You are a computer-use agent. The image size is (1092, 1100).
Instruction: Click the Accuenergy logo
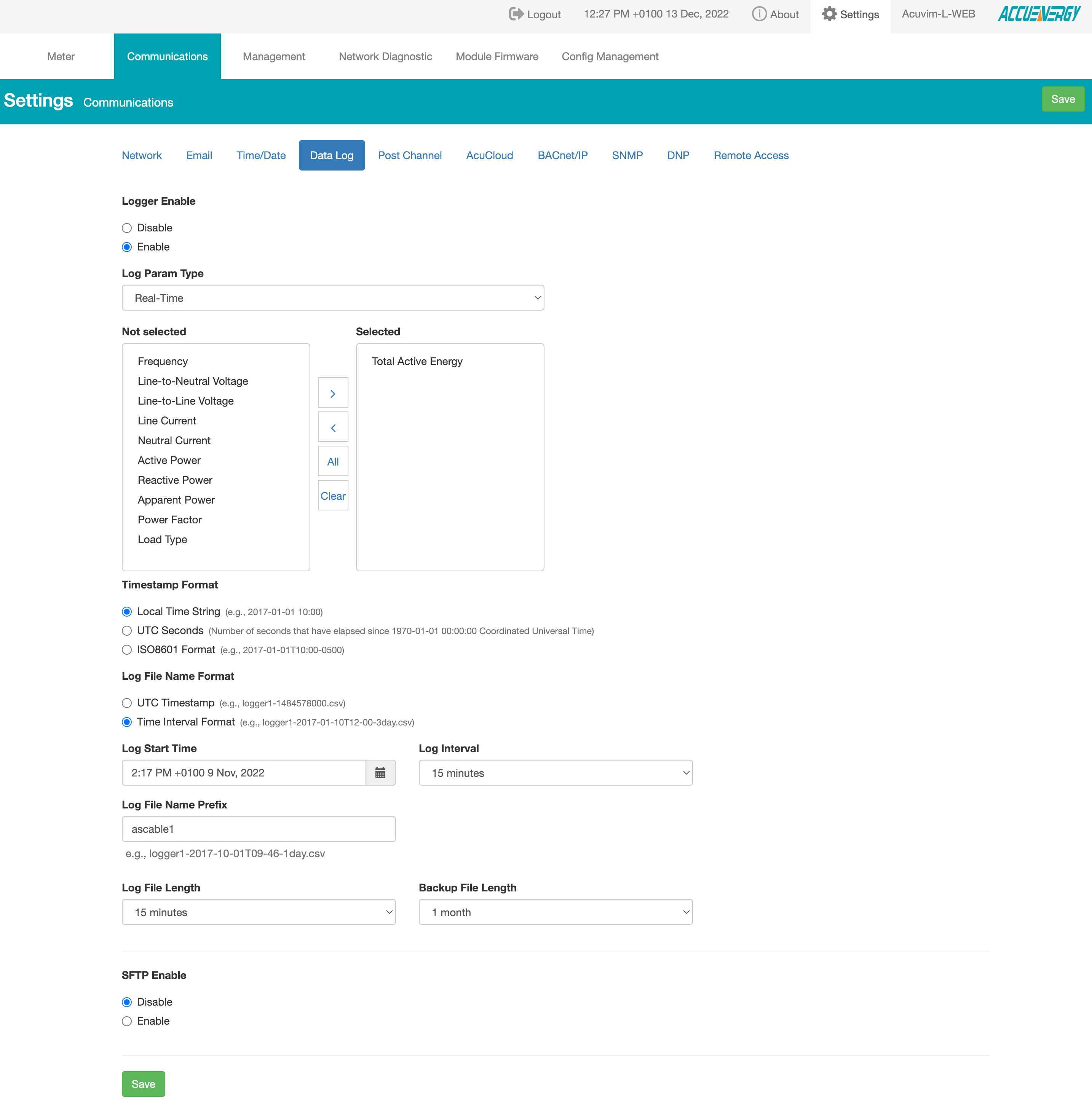1039,14
